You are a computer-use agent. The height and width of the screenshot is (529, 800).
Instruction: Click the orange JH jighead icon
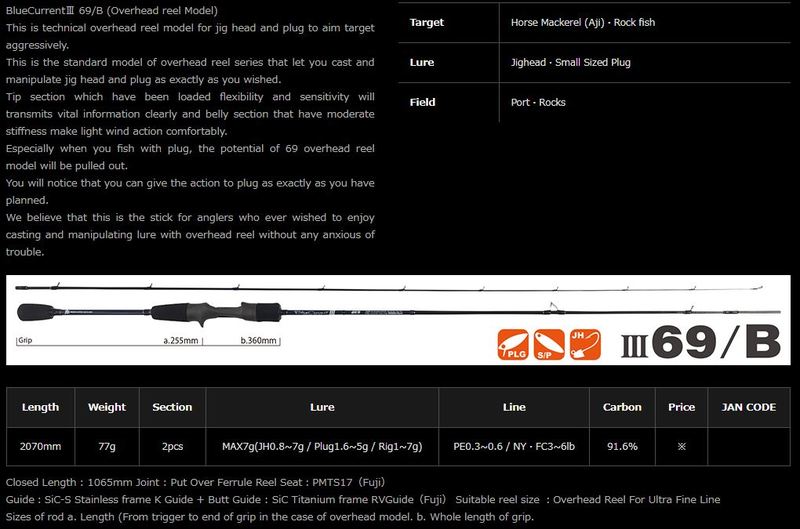coord(585,344)
